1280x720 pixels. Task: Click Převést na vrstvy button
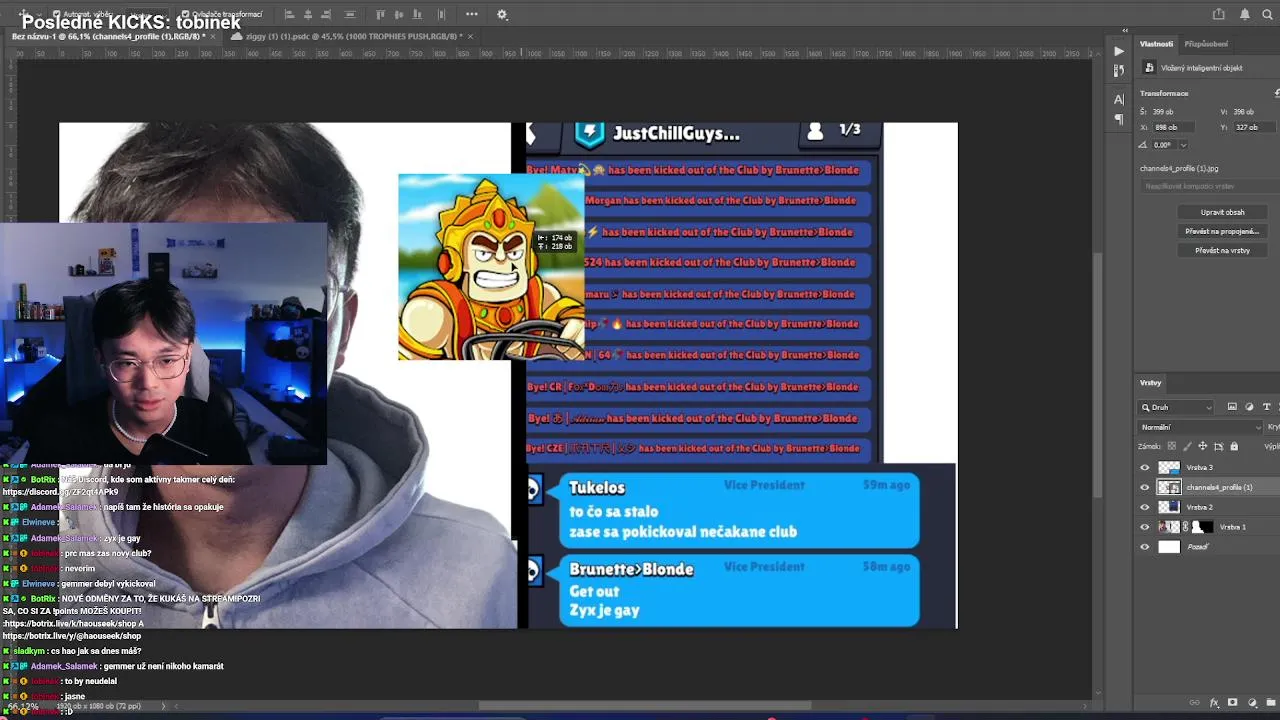[x=1222, y=250]
